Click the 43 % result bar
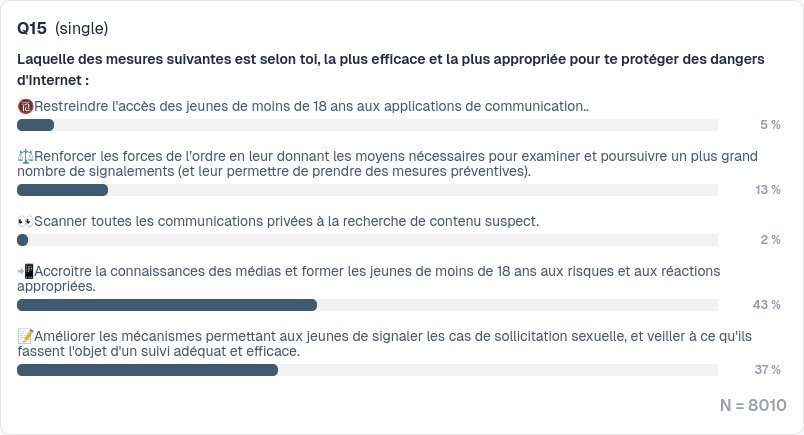Image resolution: width=804 pixels, height=435 pixels. (167, 305)
